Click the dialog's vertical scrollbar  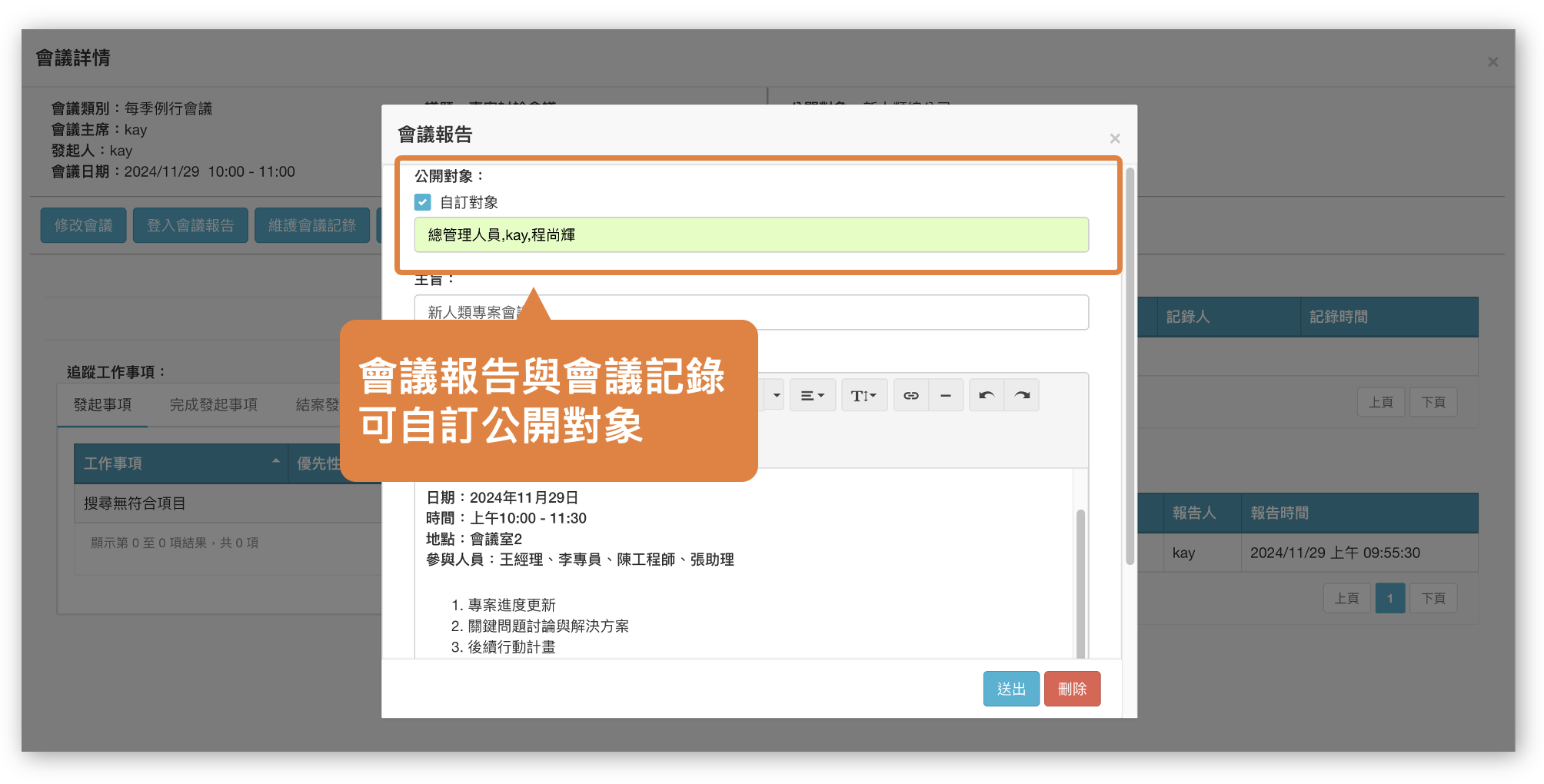coord(1130,369)
